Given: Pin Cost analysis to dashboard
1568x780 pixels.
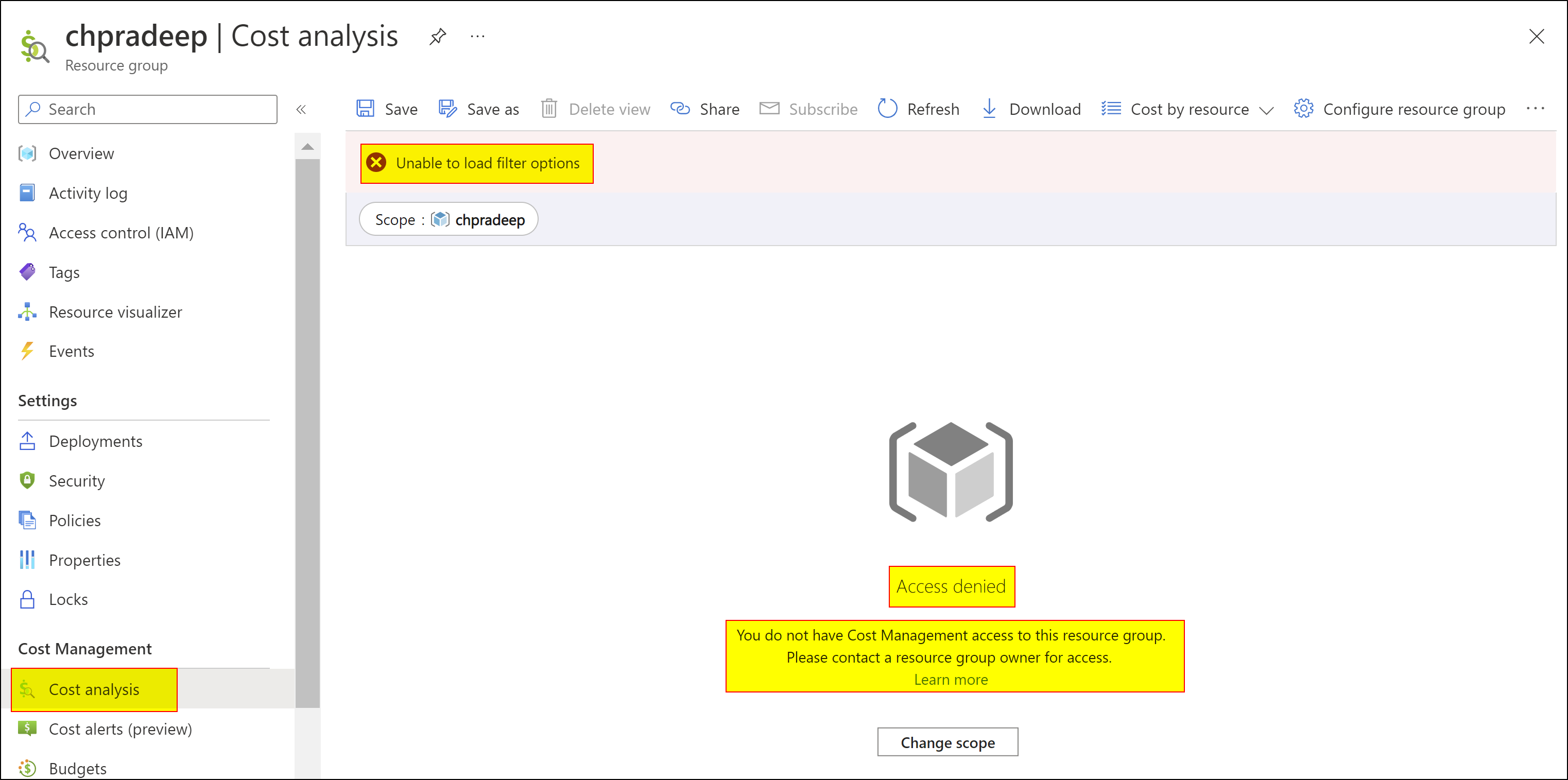Looking at the screenshot, I should tap(438, 37).
